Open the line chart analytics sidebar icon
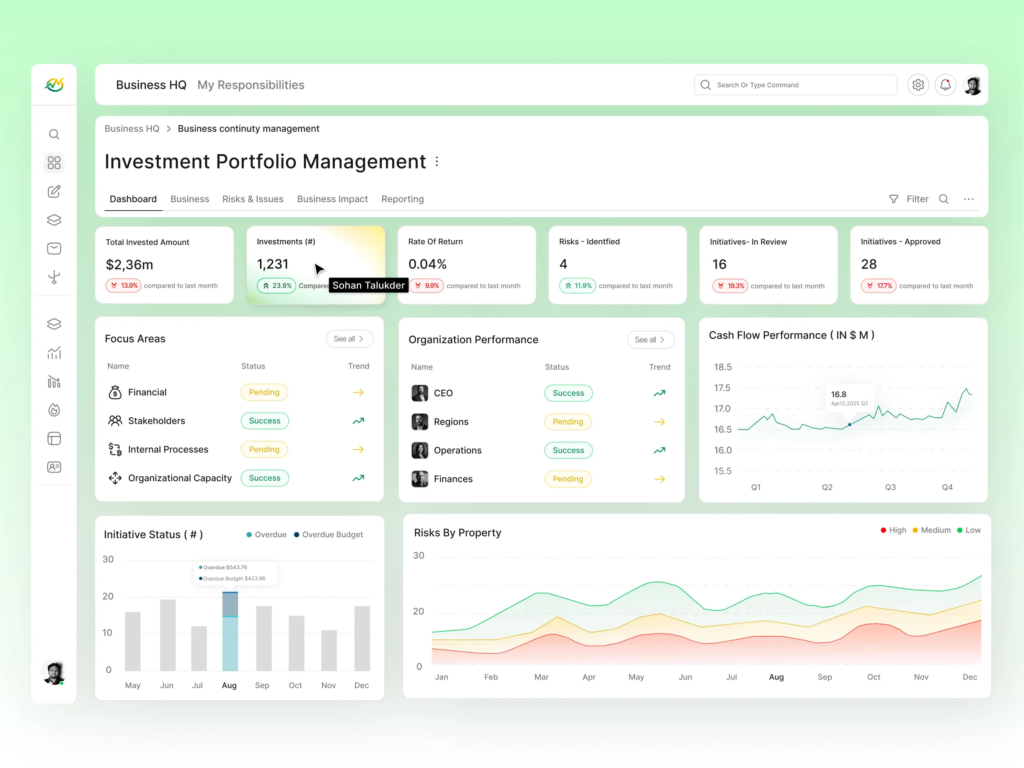The width and height of the screenshot is (1024, 768). (x=54, y=353)
